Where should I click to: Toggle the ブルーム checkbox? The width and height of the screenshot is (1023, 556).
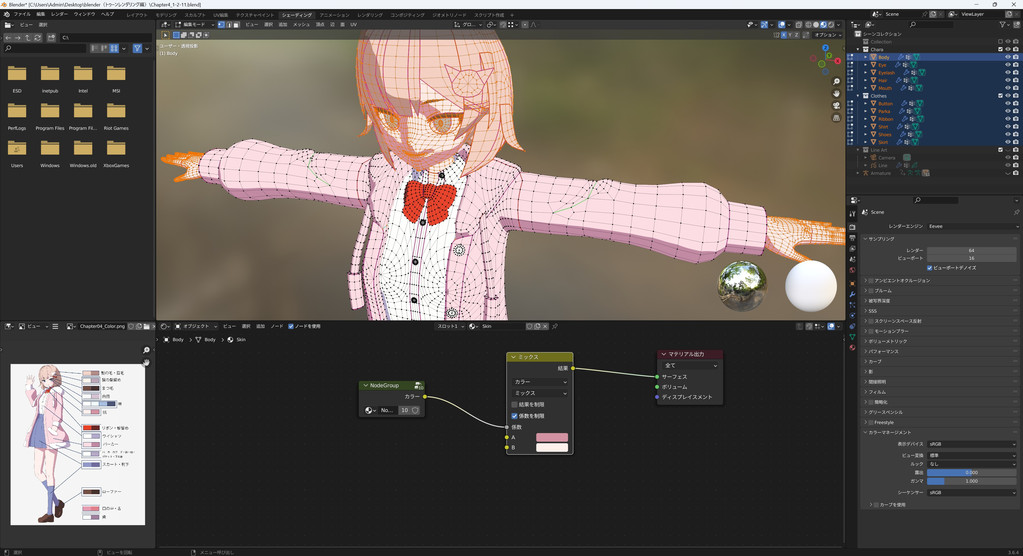tap(872, 290)
